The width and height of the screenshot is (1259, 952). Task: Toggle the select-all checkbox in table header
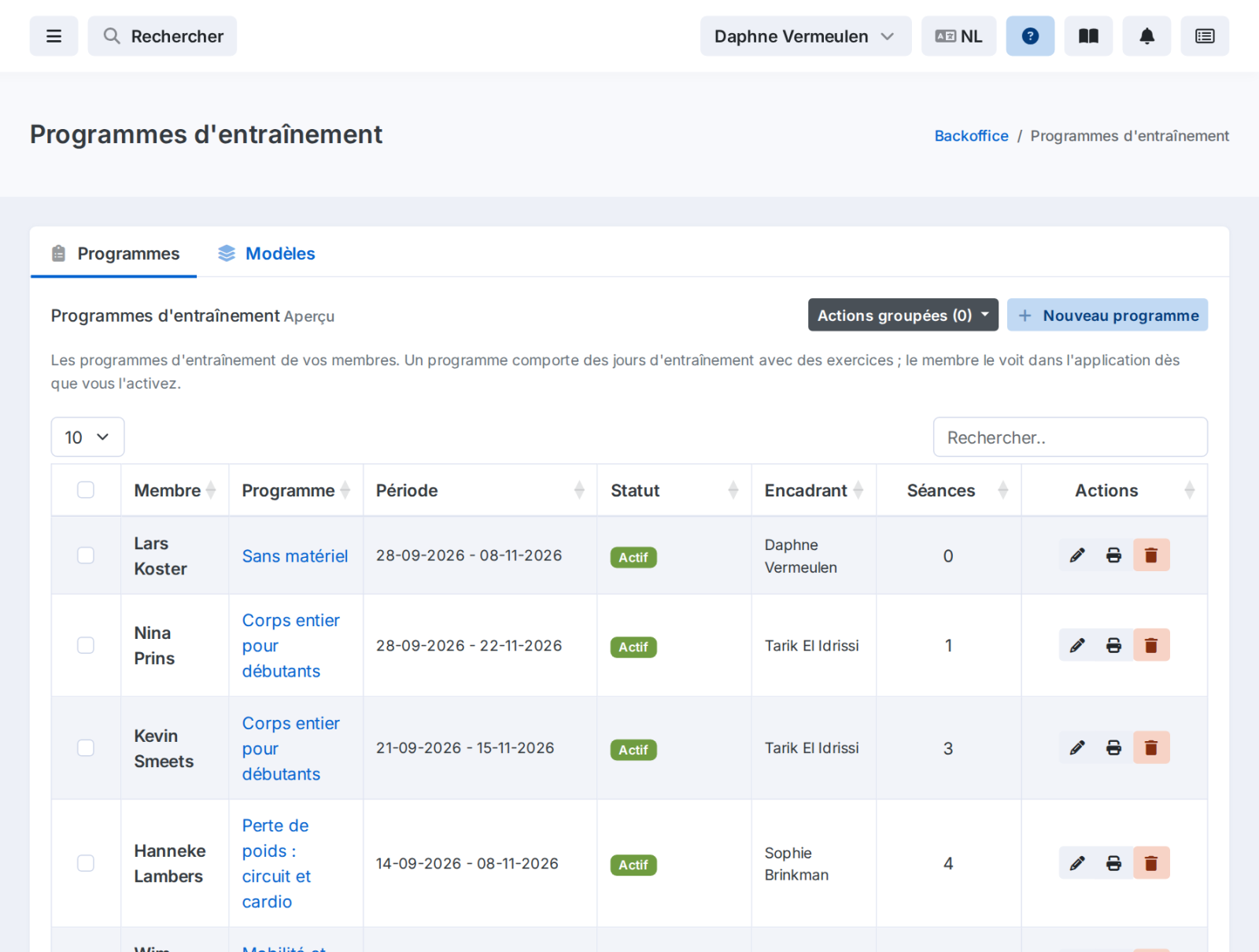86,490
